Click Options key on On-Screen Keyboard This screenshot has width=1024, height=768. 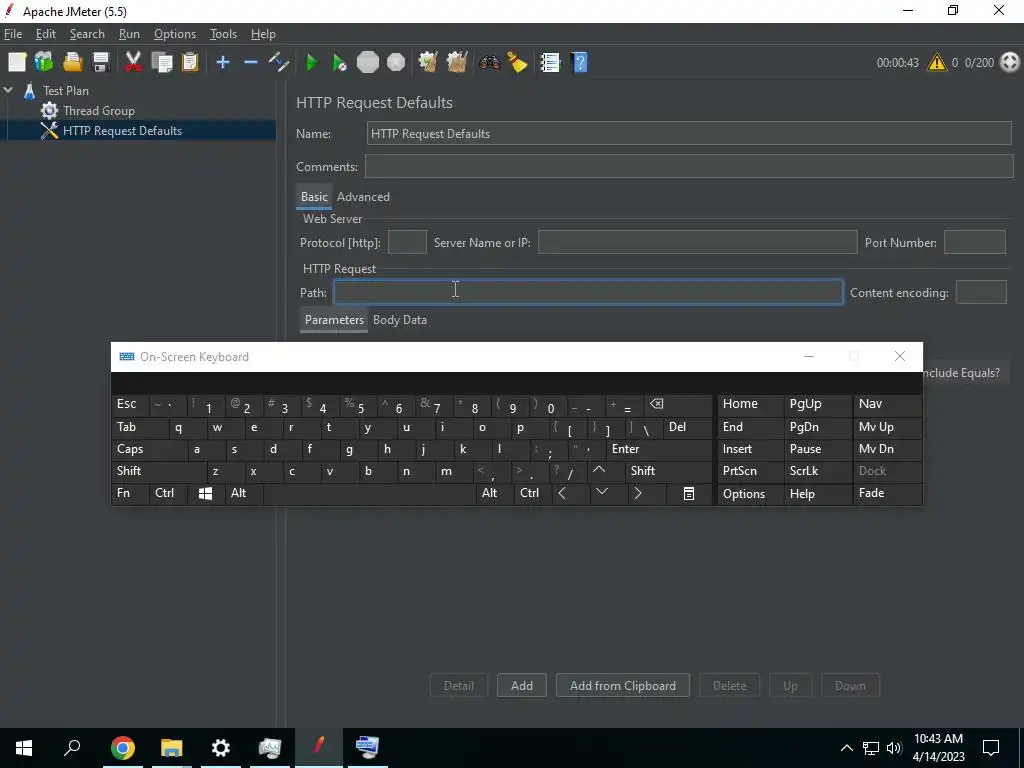750,494
